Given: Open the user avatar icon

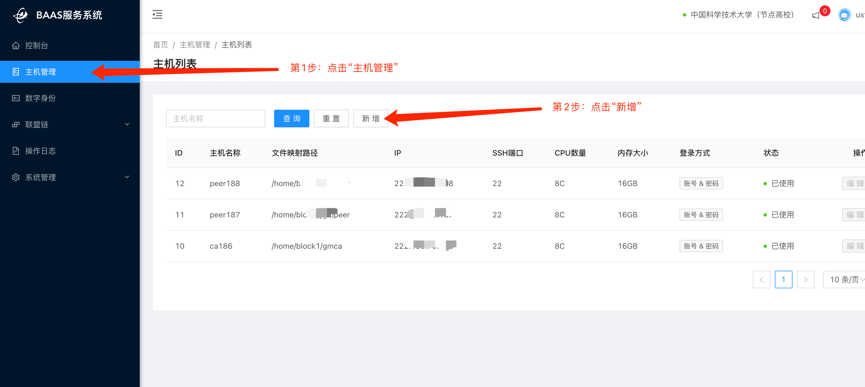Looking at the screenshot, I should click(845, 15).
